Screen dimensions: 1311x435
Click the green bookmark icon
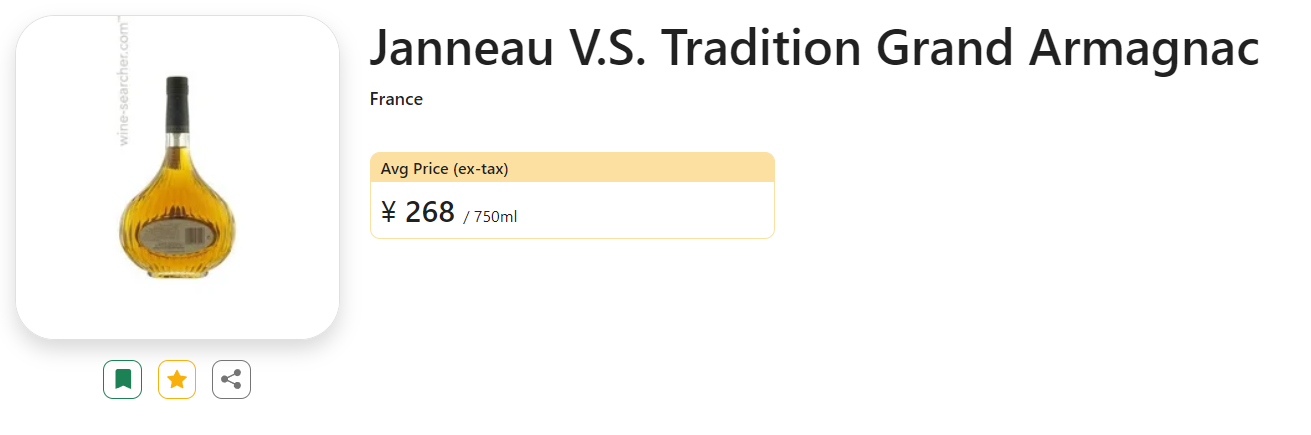122,380
